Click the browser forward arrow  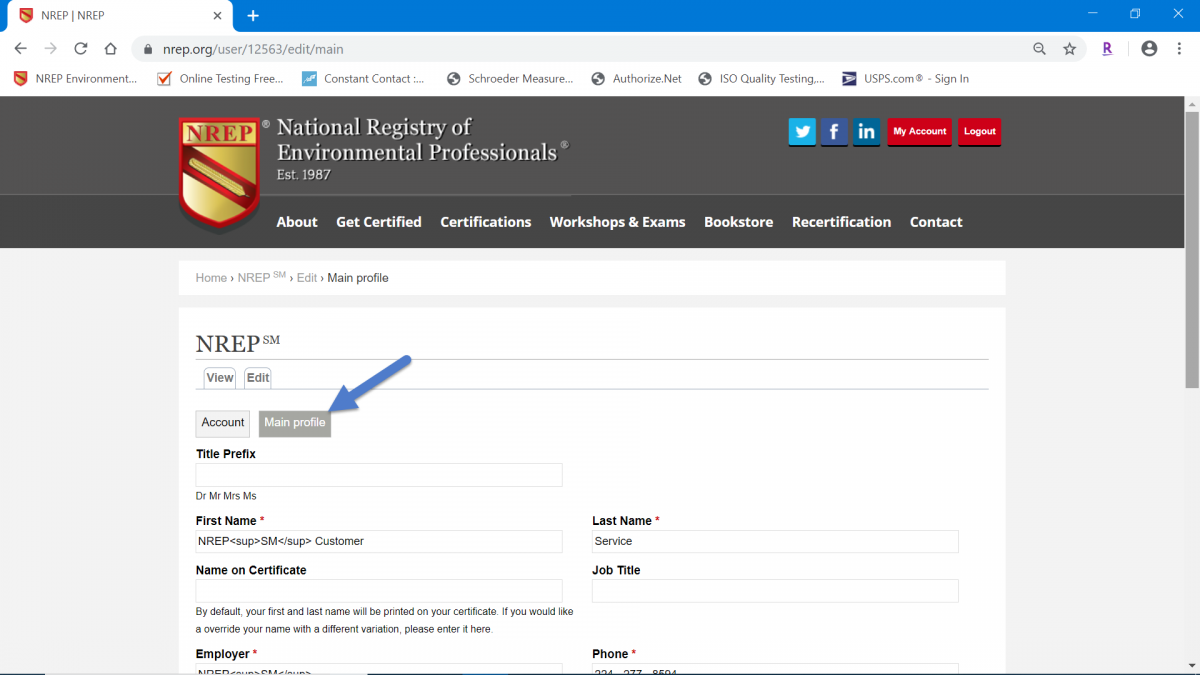pos(50,48)
